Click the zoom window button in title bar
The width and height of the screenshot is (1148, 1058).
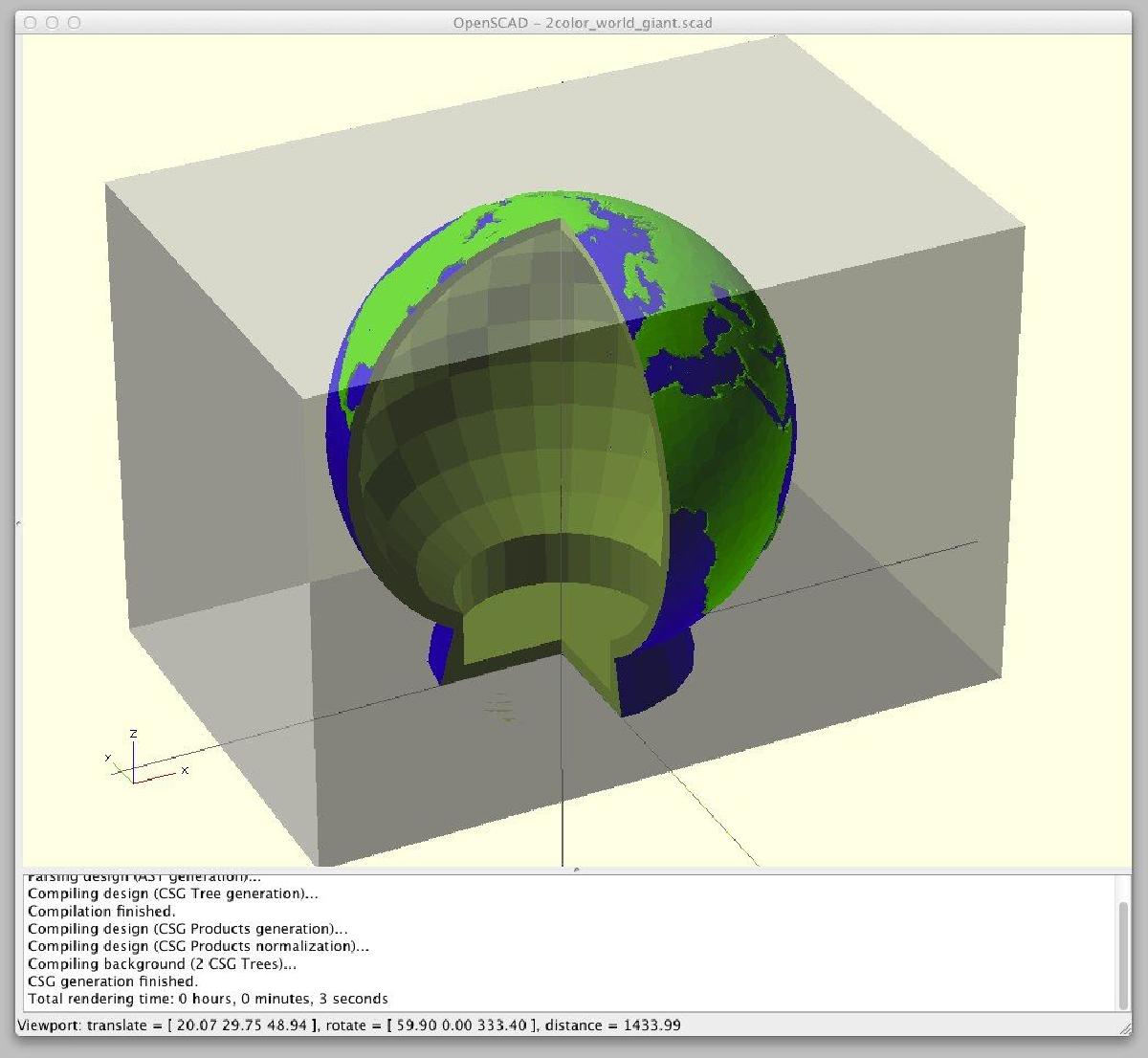click(x=75, y=22)
